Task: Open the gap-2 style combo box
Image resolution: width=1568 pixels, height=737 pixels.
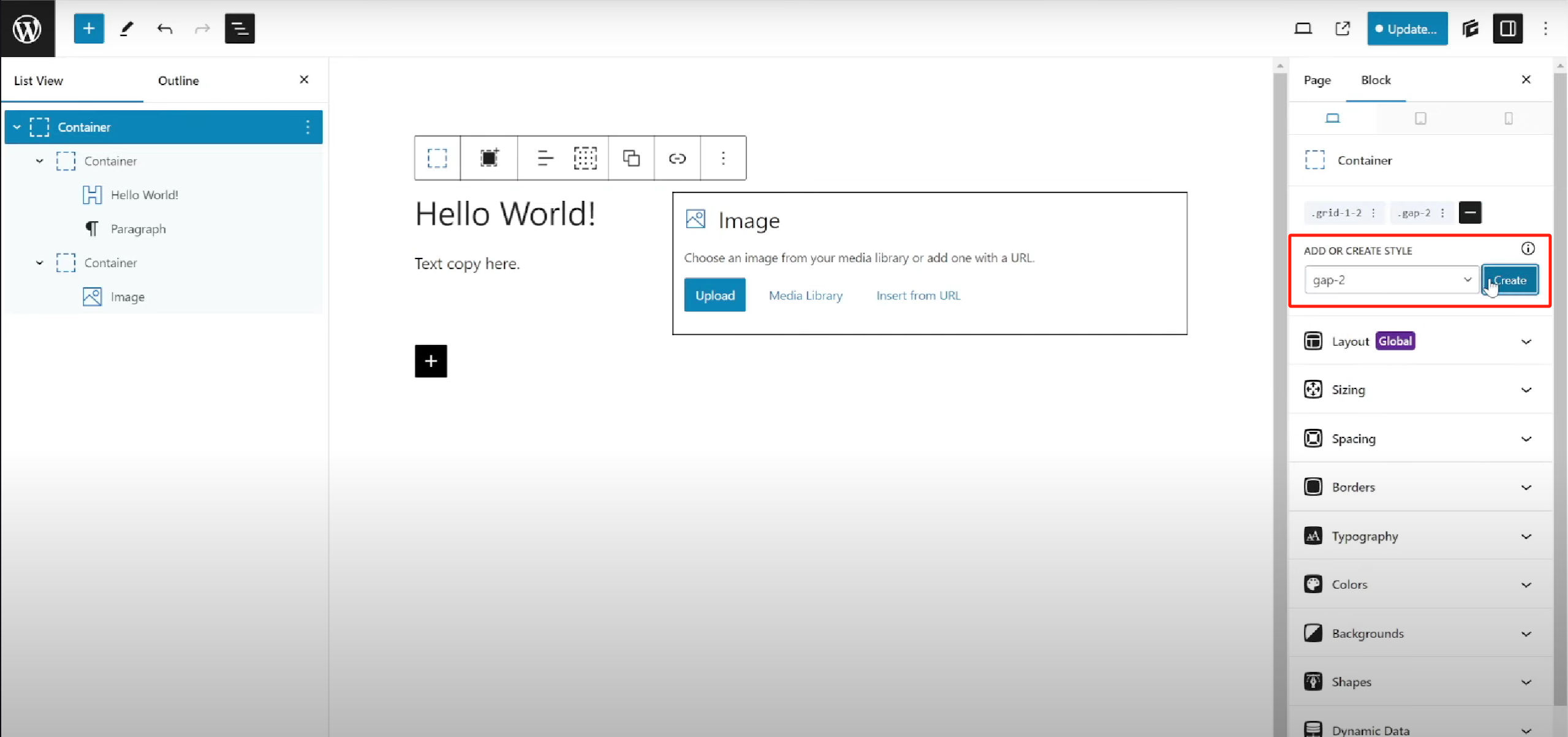Action: 1391,280
